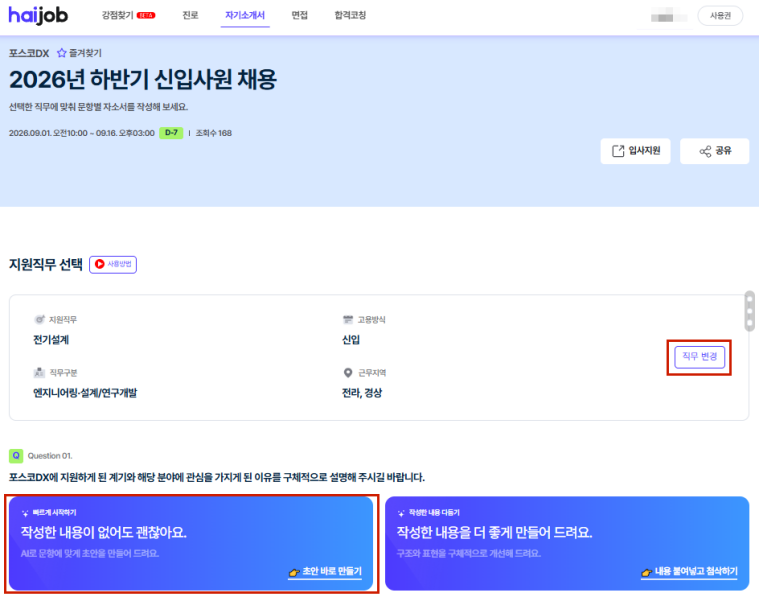Screen dimensions: 759x601
Task: Open the 강점찾기 BETA menu
Action: coord(128,15)
